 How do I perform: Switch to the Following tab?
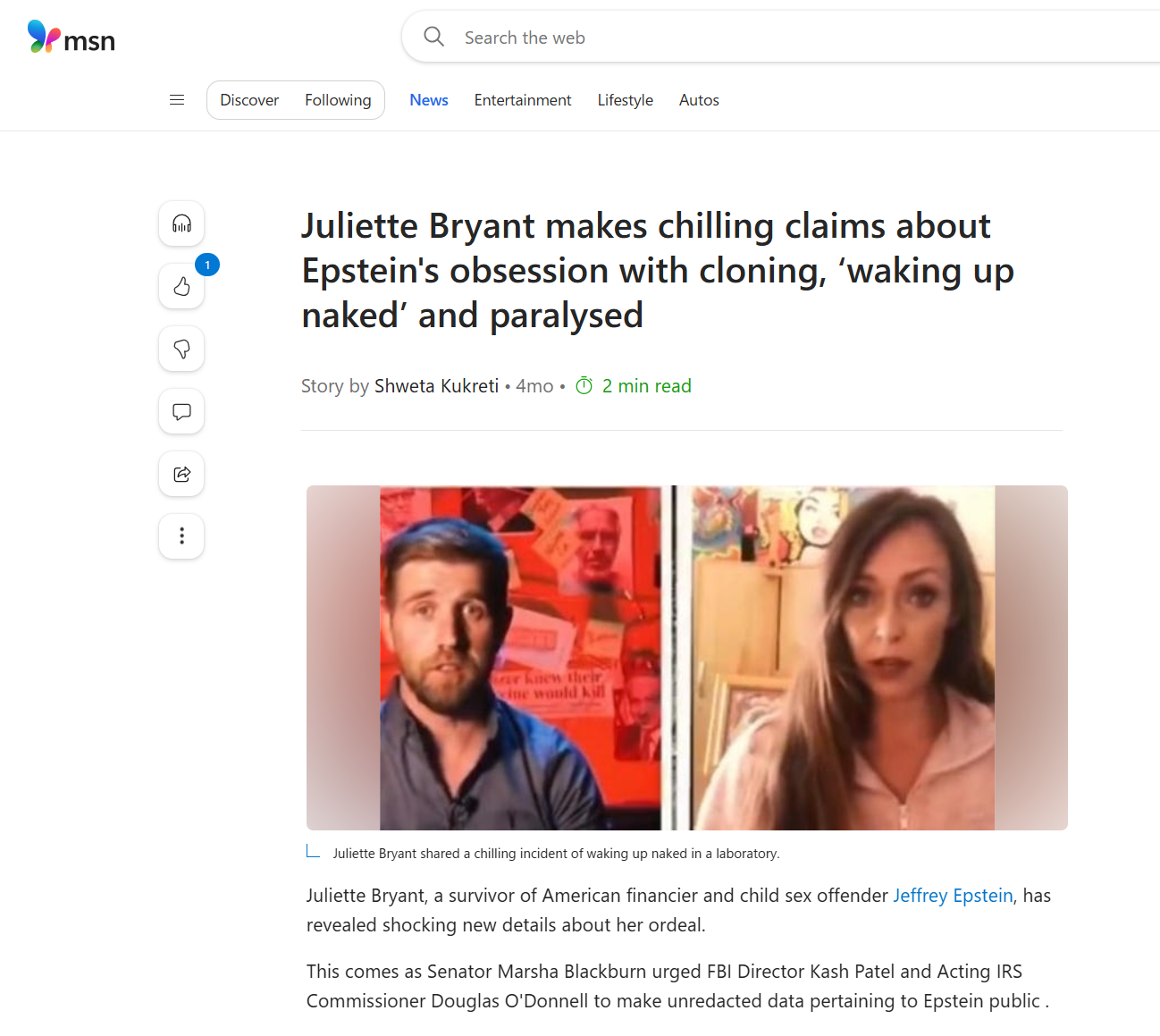pyautogui.click(x=338, y=100)
